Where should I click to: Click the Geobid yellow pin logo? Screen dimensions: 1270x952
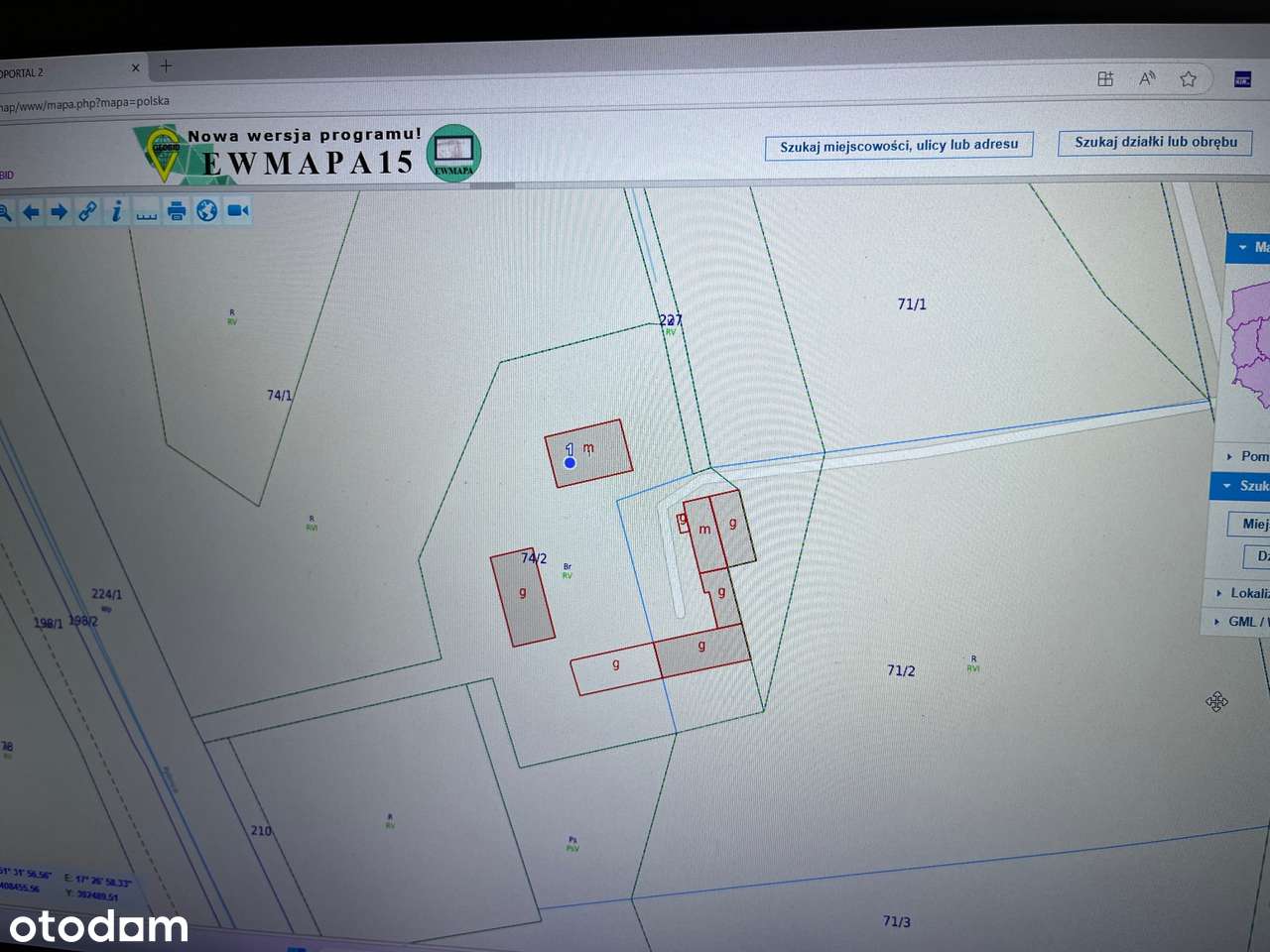(164, 154)
